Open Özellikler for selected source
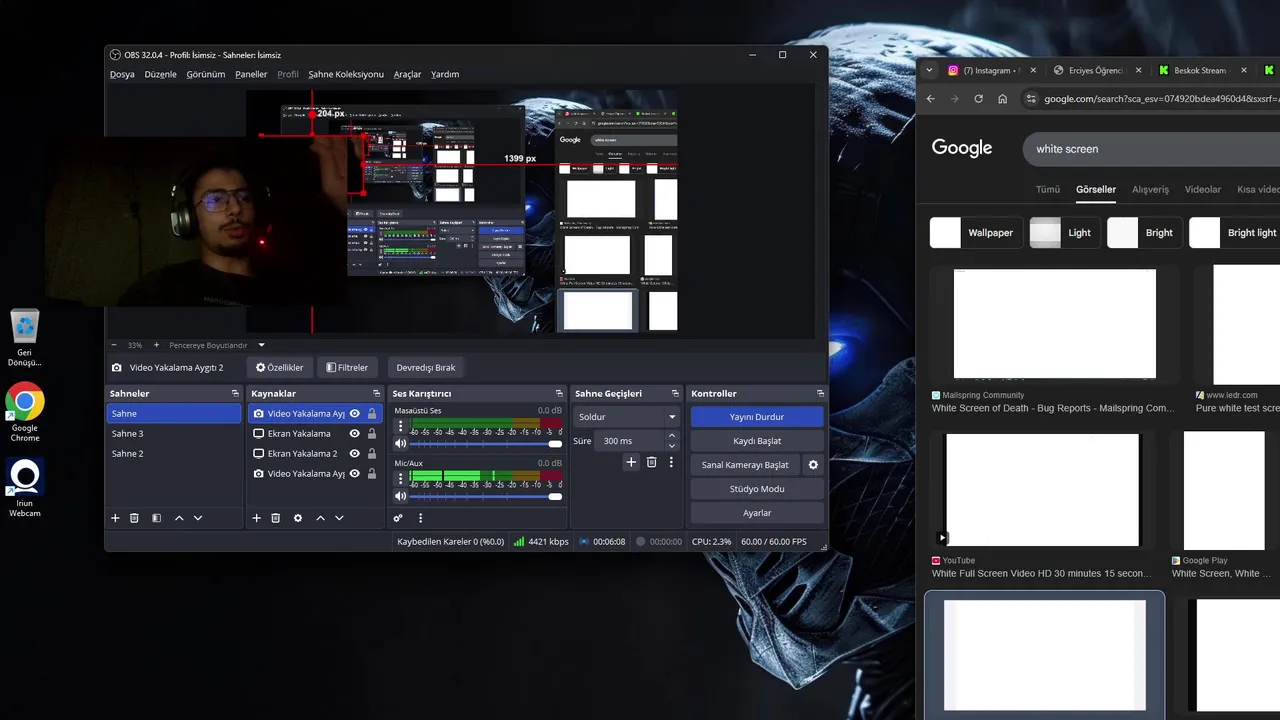Image resolution: width=1280 pixels, height=720 pixels. tap(279, 367)
